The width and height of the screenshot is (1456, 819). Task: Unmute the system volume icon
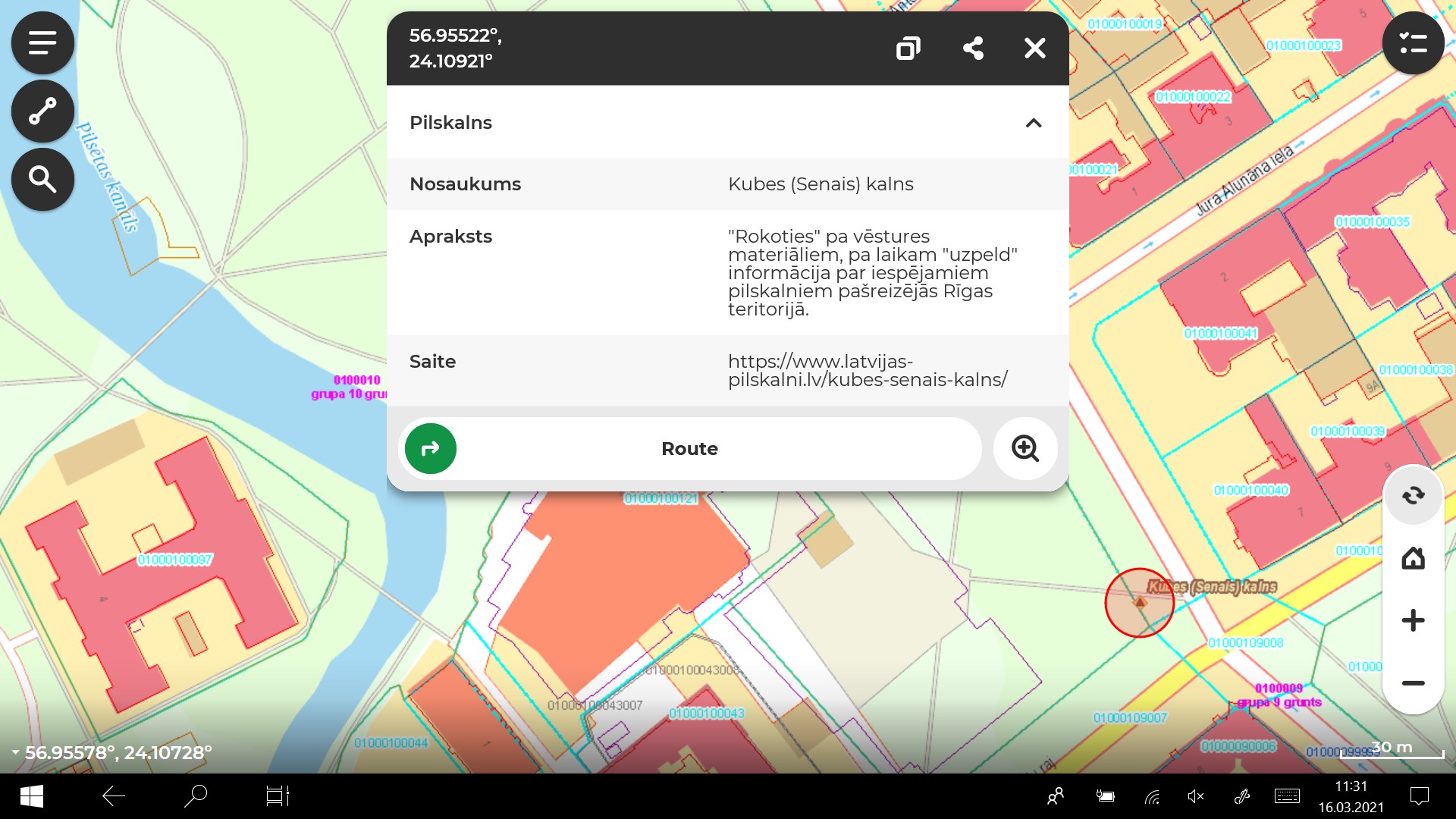tap(1195, 796)
